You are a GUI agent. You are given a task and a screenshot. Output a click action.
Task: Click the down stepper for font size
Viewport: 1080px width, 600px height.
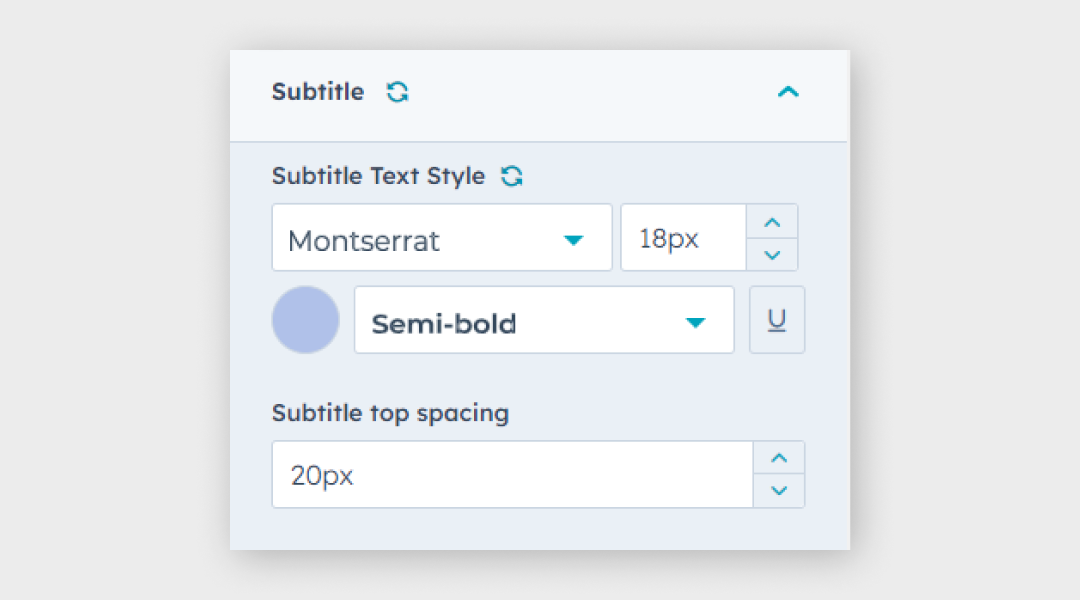(771, 255)
